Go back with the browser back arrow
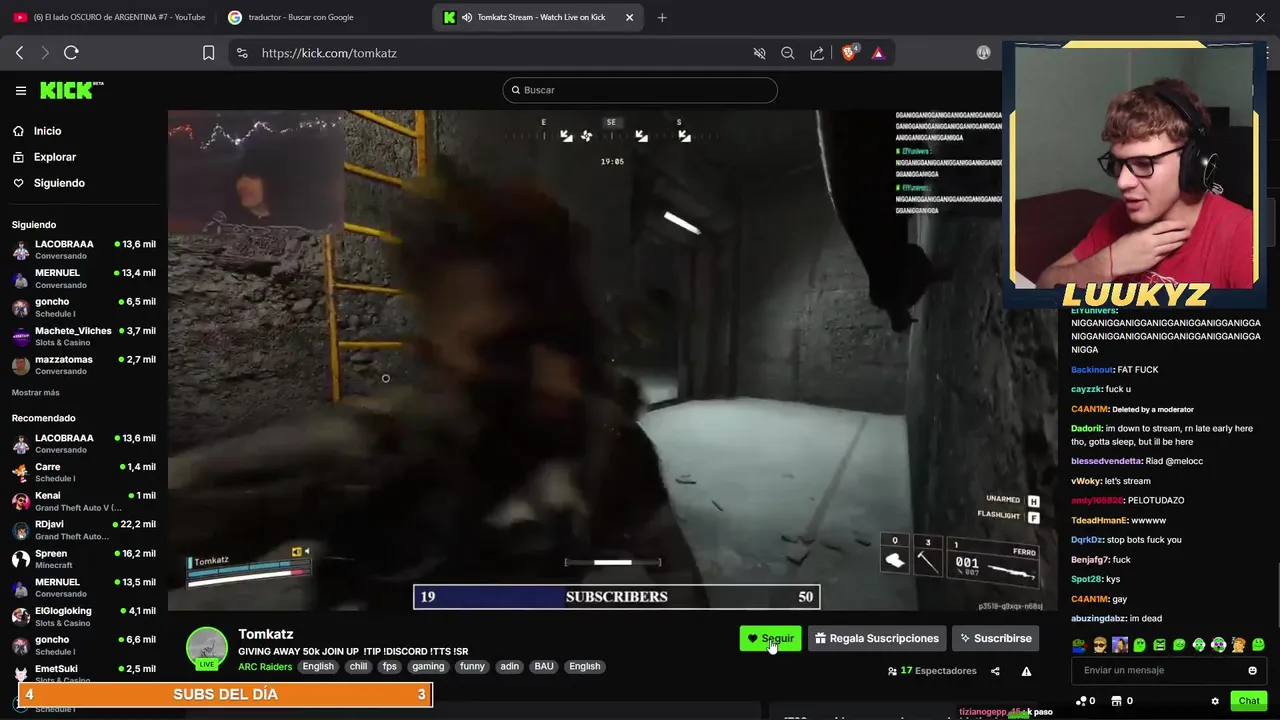 click(x=20, y=53)
